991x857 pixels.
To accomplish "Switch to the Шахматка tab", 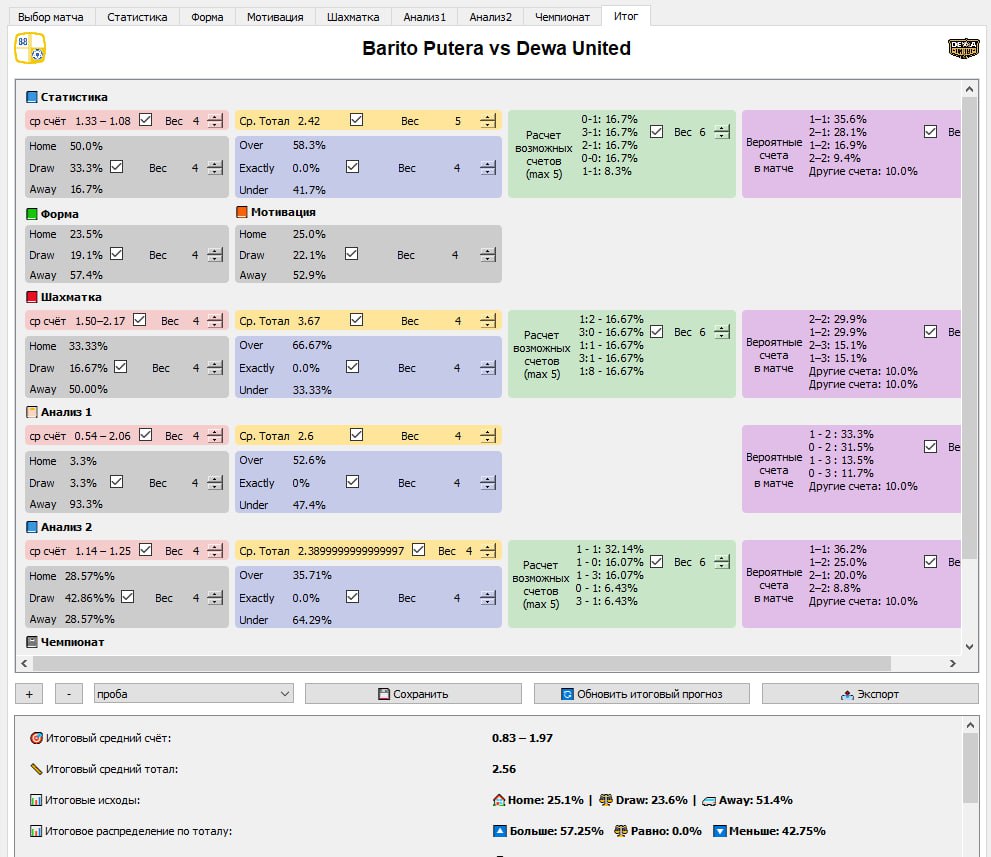I will 353,17.
